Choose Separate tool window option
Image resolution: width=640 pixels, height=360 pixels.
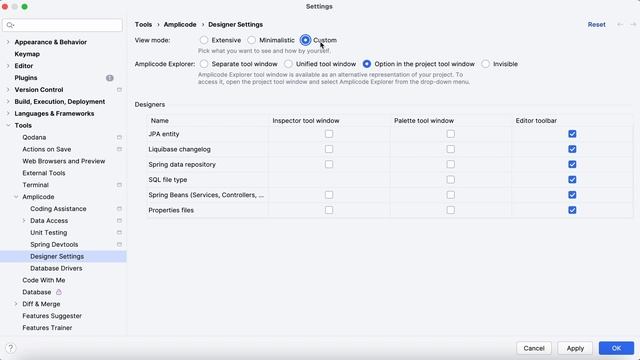tap(204, 64)
